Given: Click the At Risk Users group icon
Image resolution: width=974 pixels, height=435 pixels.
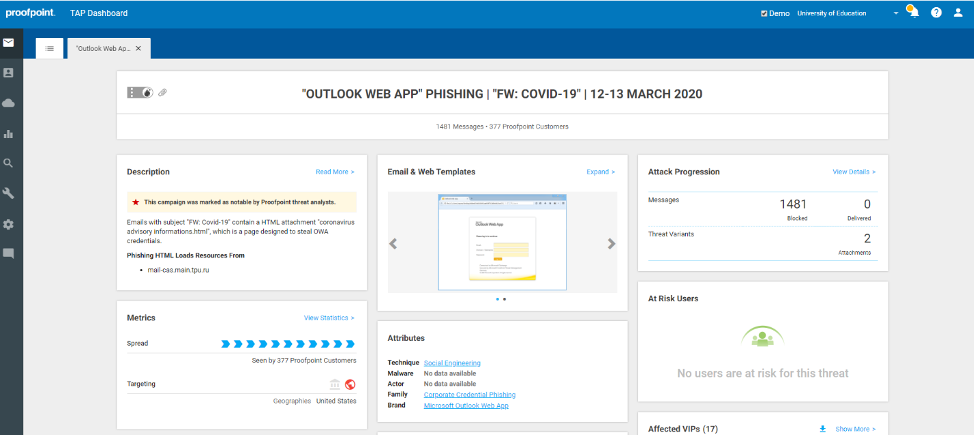Looking at the screenshot, I should pyautogui.click(x=763, y=338).
